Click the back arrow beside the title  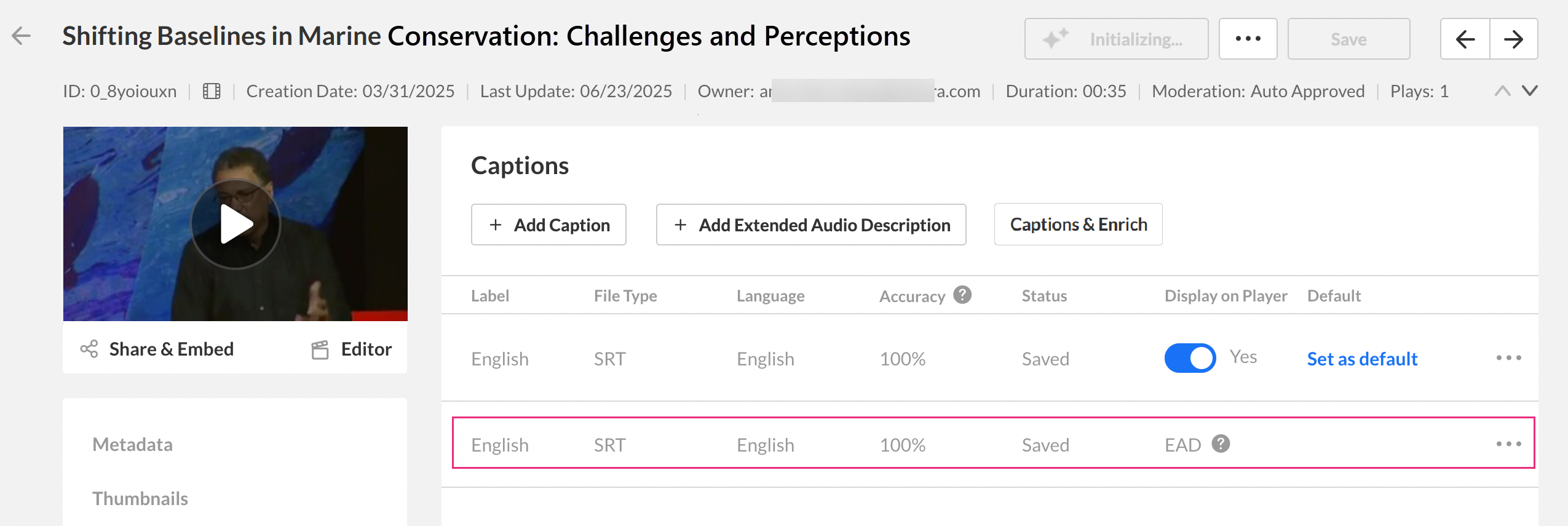(22, 36)
